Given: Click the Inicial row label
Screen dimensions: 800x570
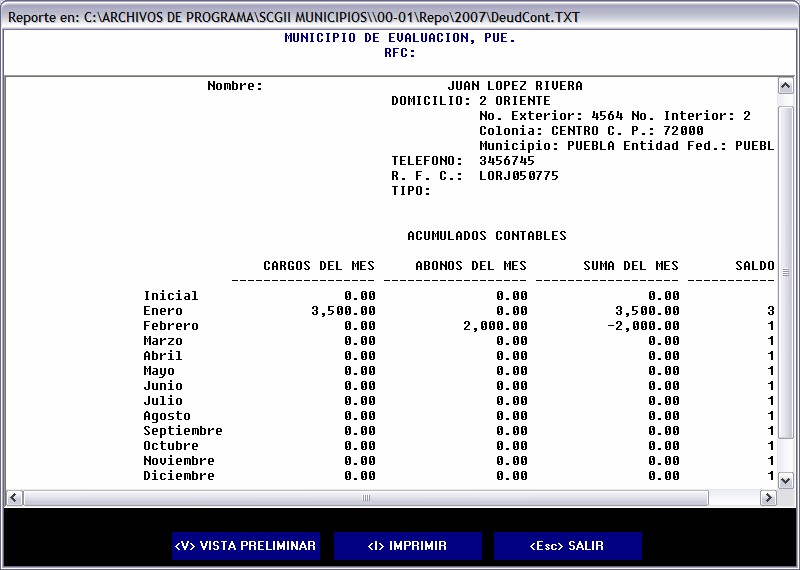Looking at the screenshot, I should pos(171,296).
